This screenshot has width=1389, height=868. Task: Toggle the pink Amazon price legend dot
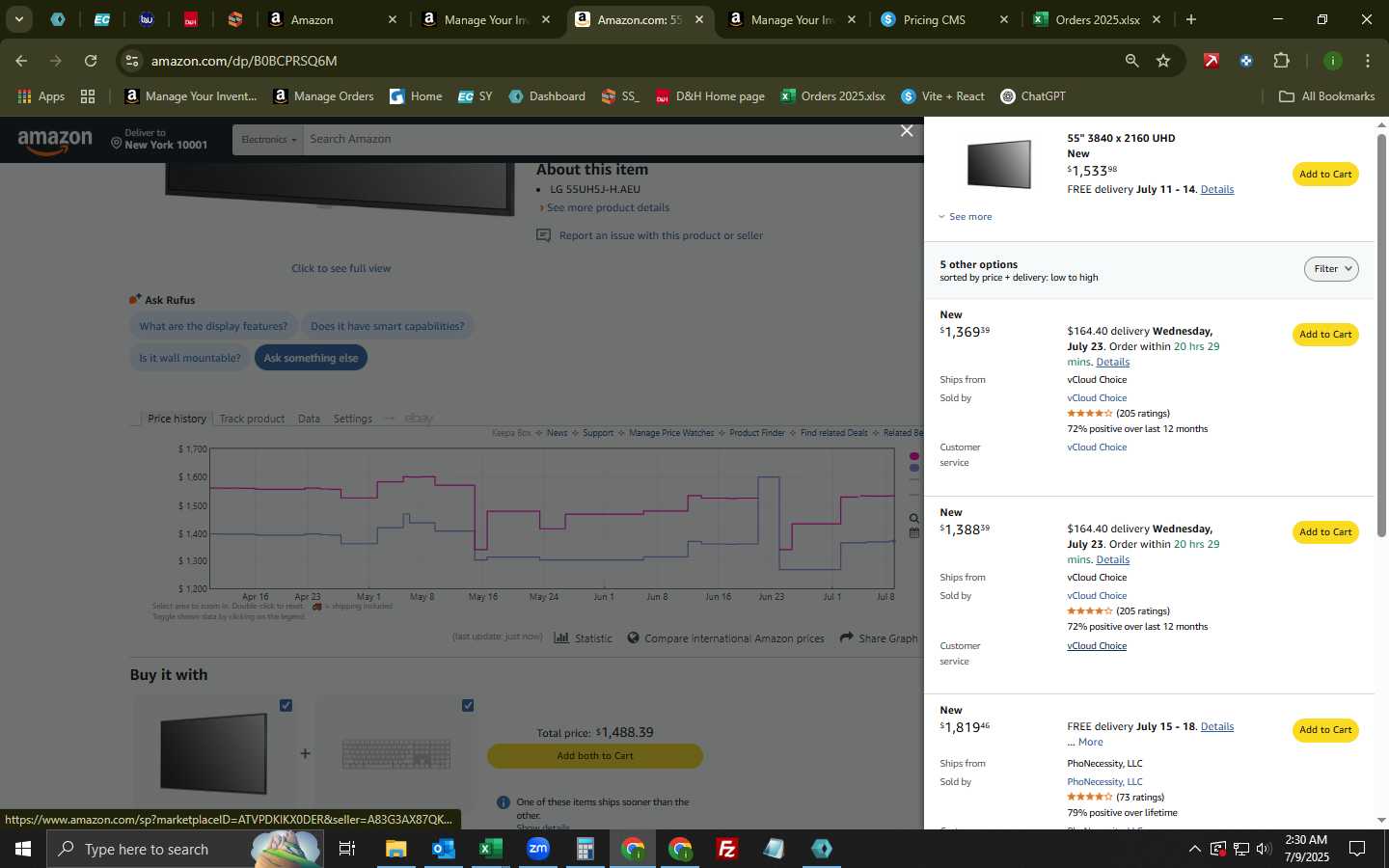(x=914, y=456)
